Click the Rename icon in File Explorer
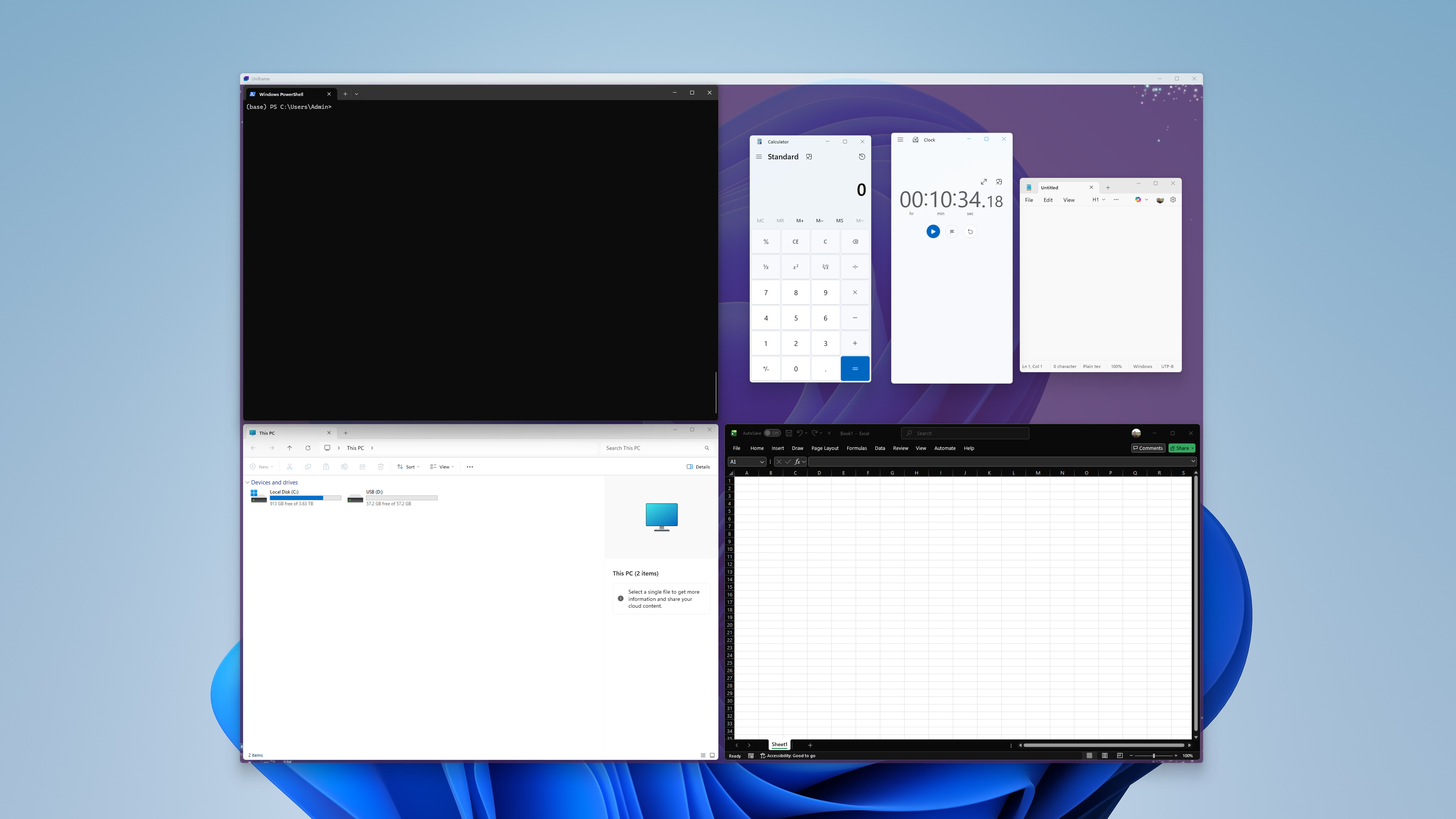The height and width of the screenshot is (819, 1456). click(x=345, y=466)
